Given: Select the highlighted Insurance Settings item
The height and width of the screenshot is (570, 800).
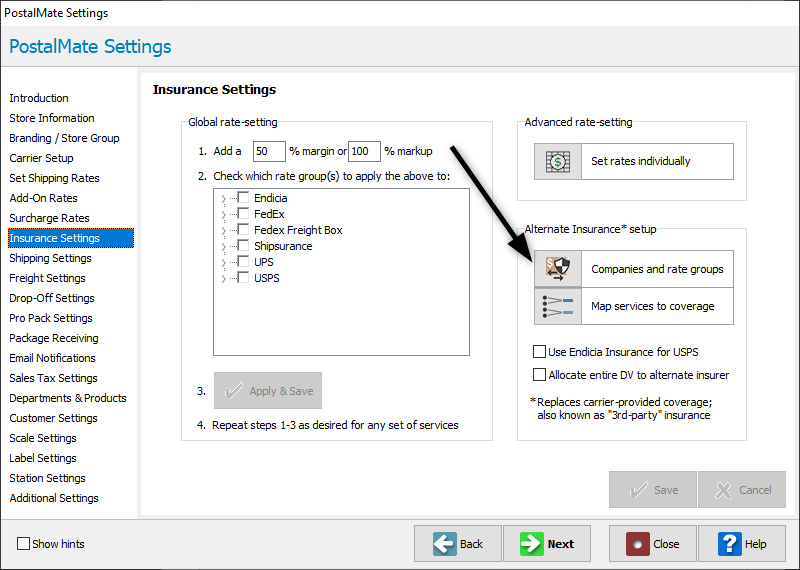Looking at the screenshot, I should coord(71,238).
